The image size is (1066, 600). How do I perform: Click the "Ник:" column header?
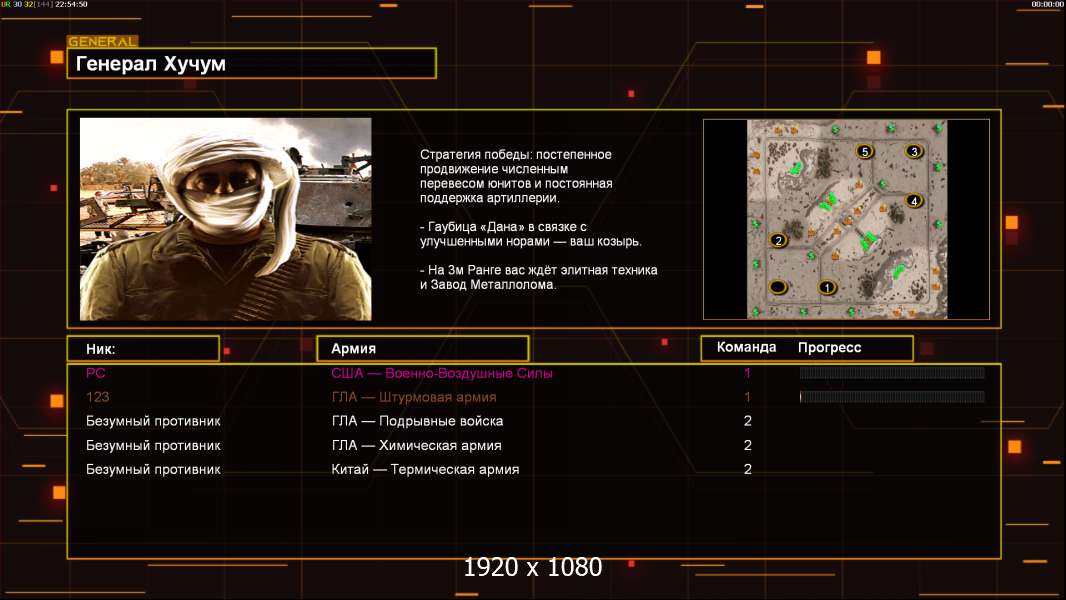(143, 349)
